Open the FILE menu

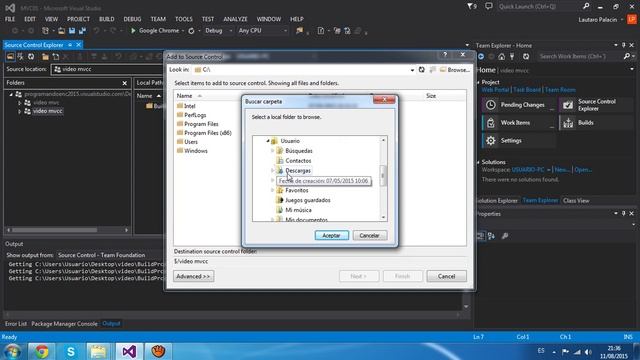tap(10, 19)
